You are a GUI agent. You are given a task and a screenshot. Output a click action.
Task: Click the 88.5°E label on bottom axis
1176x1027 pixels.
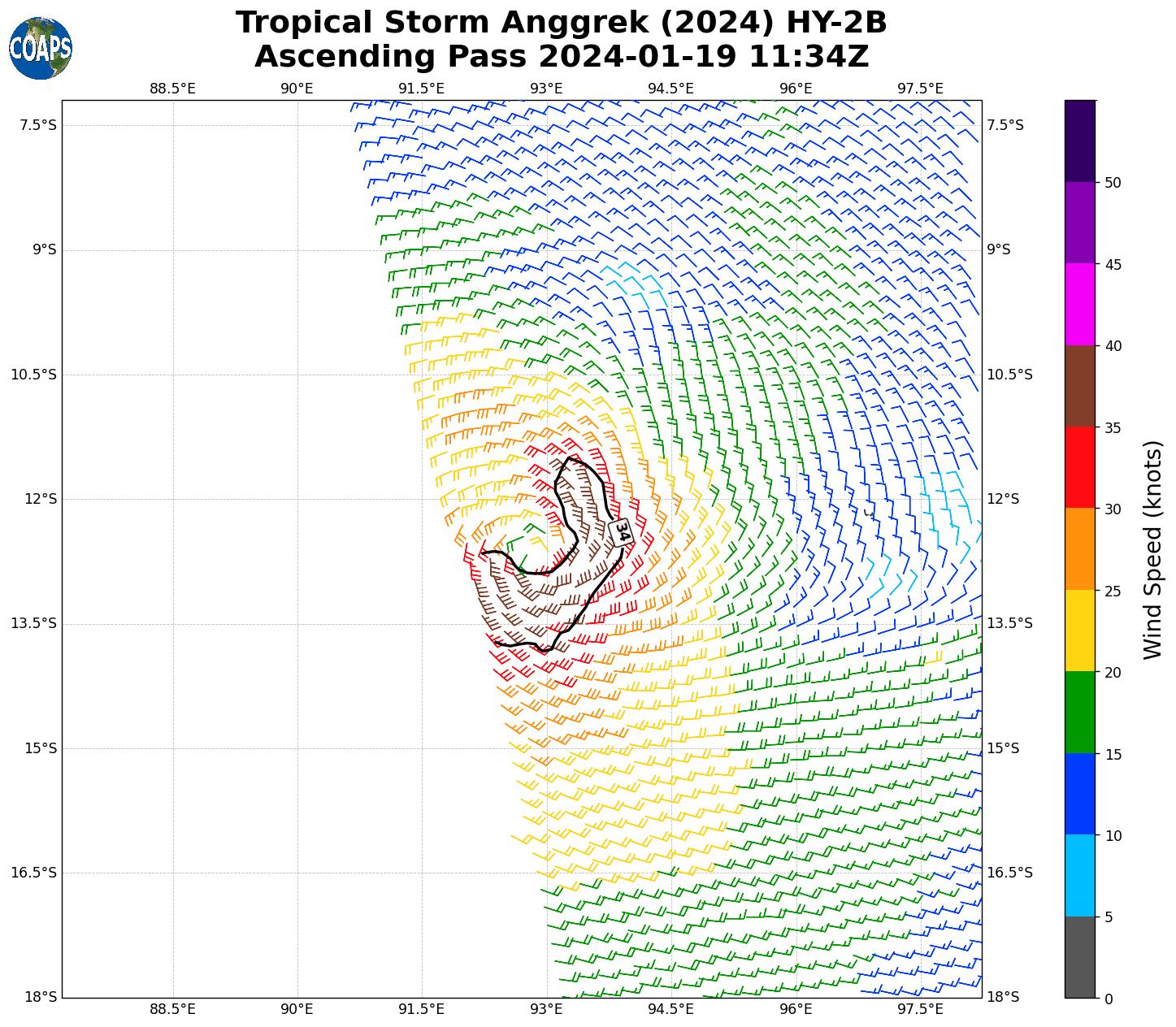point(172,1010)
